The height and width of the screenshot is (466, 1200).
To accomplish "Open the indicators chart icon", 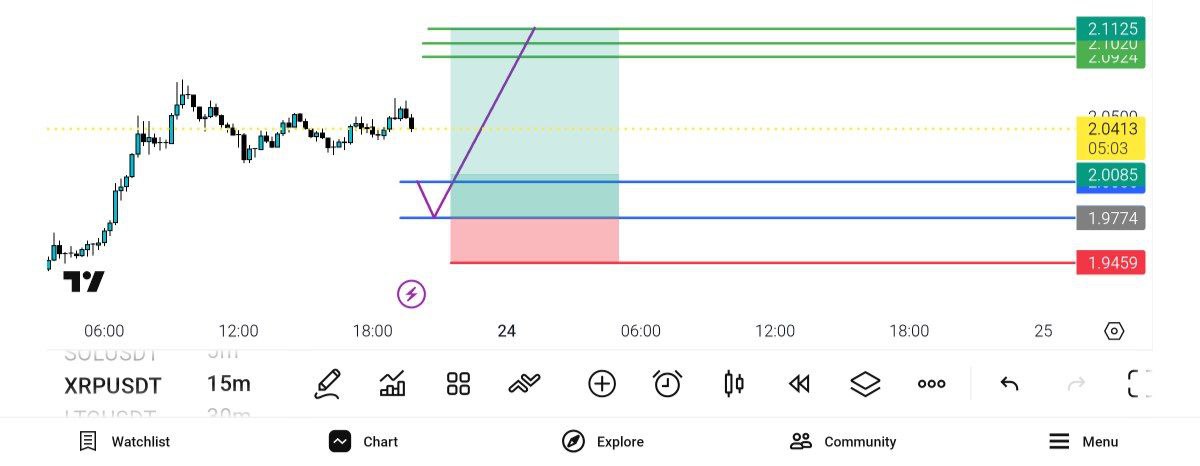I will [x=393, y=384].
